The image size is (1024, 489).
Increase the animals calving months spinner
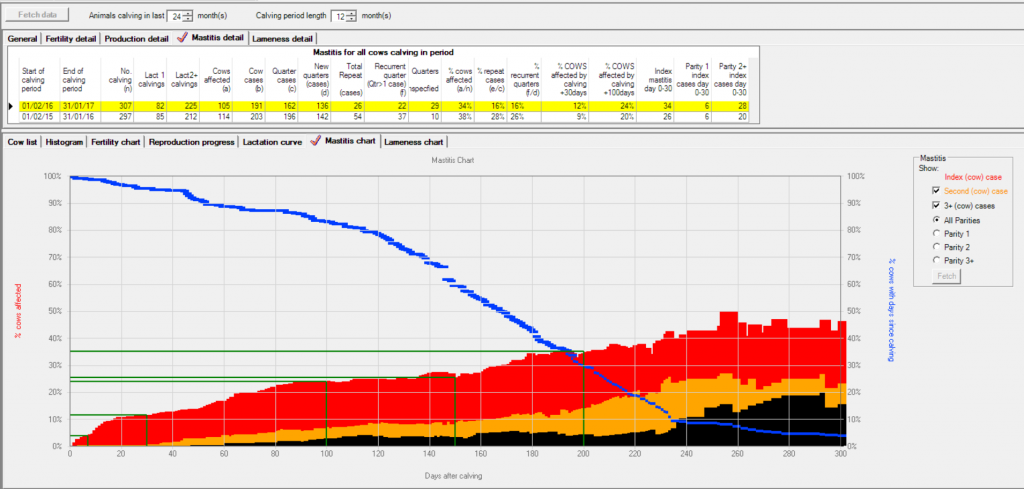click(x=188, y=12)
